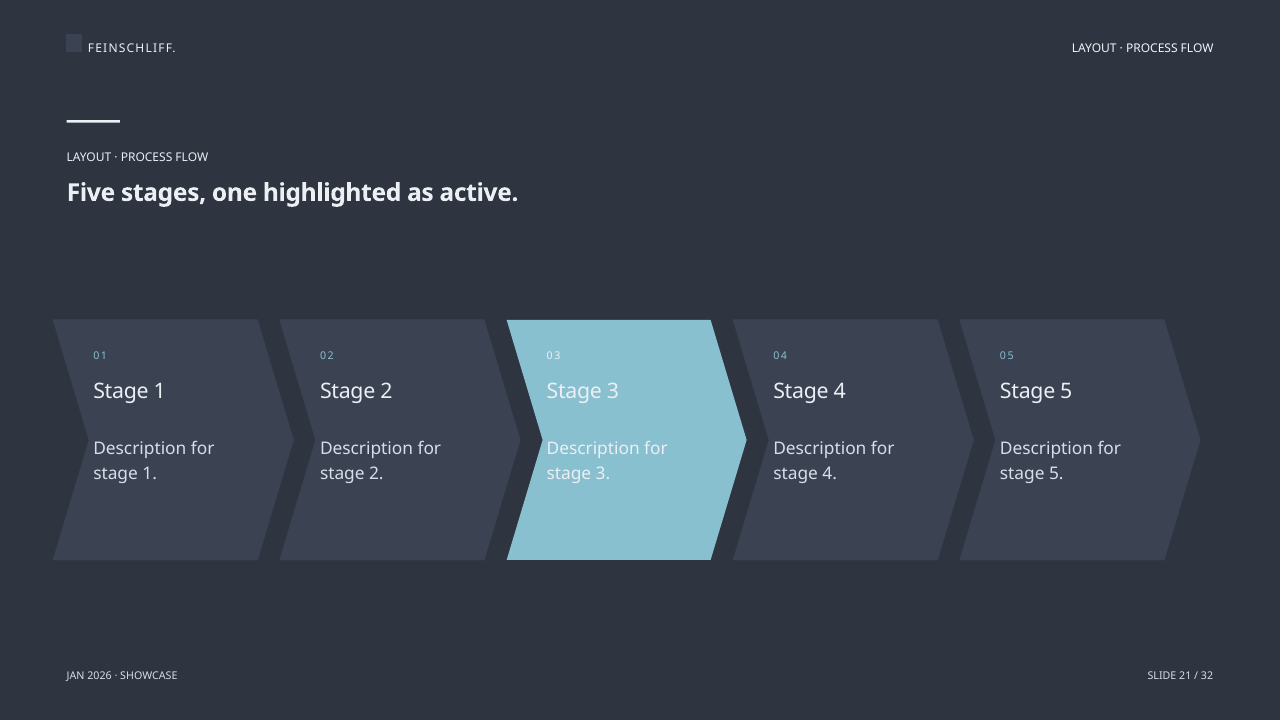Select the Stage 2 chevron shape

[400, 440]
